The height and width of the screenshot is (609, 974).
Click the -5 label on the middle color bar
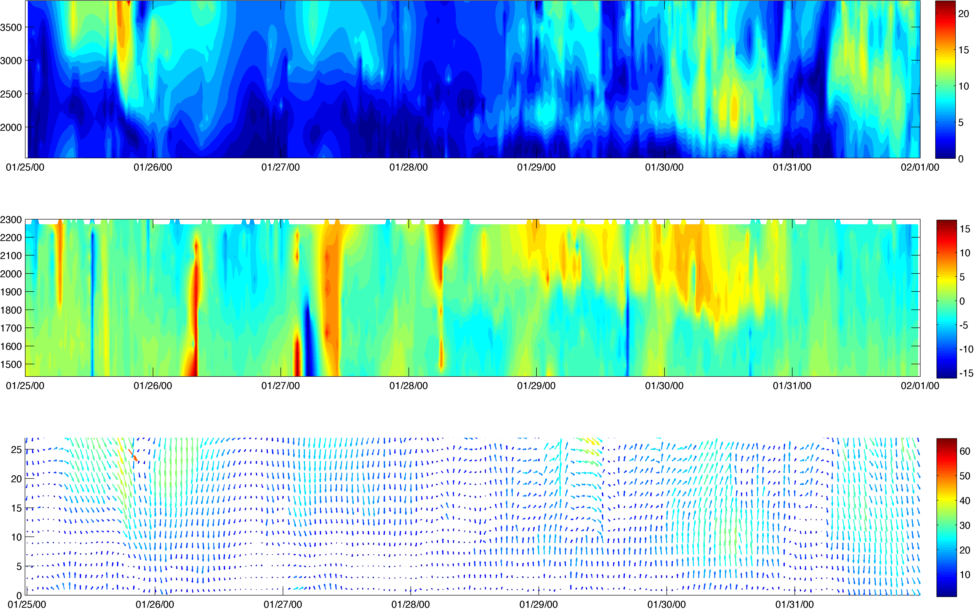tap(963, 325)
